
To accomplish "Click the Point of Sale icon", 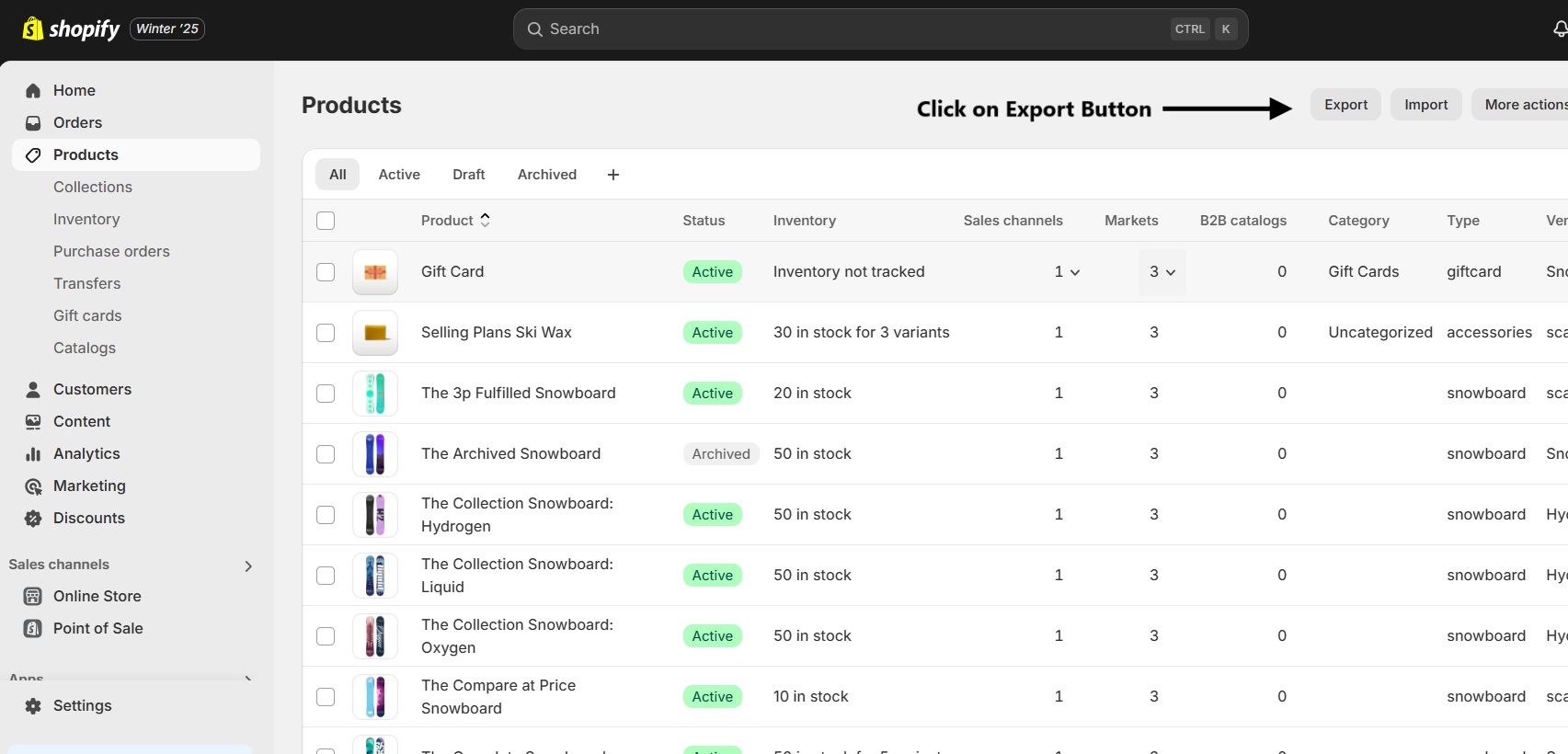I will pyautogui.click(x=33, y=628).
